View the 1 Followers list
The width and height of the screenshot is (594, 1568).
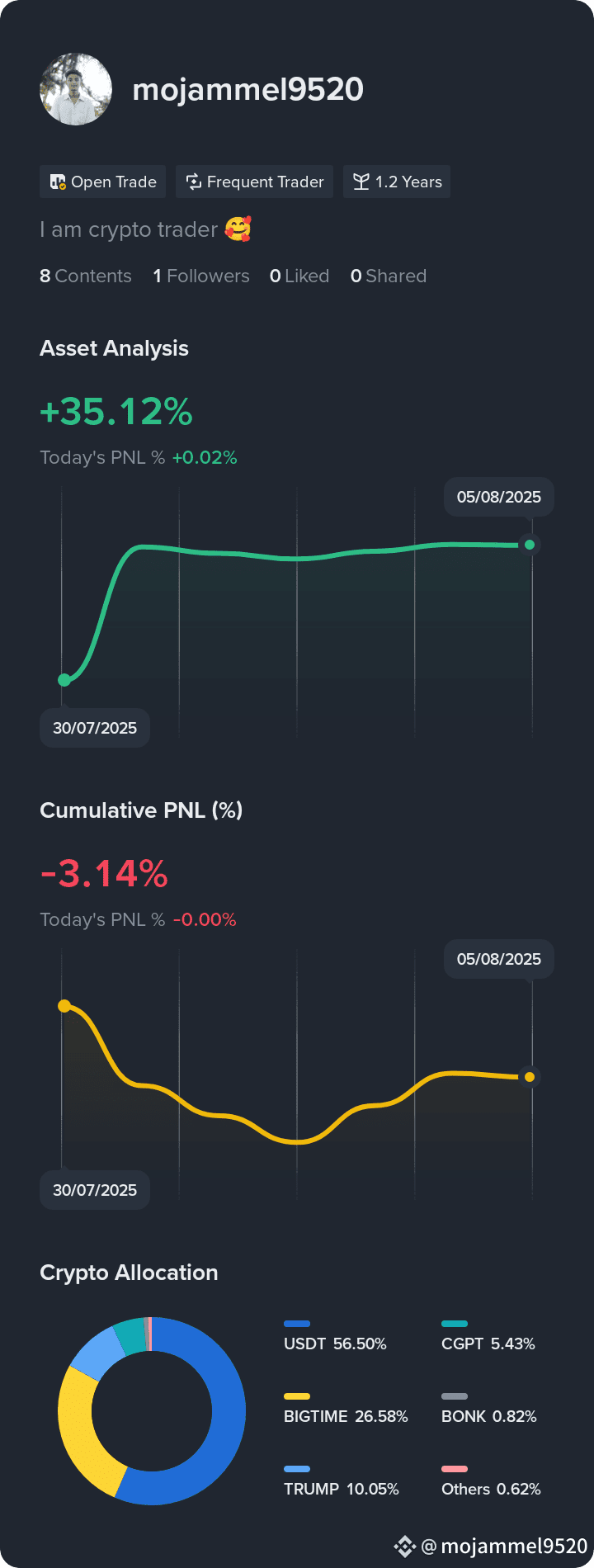[201, 276]
